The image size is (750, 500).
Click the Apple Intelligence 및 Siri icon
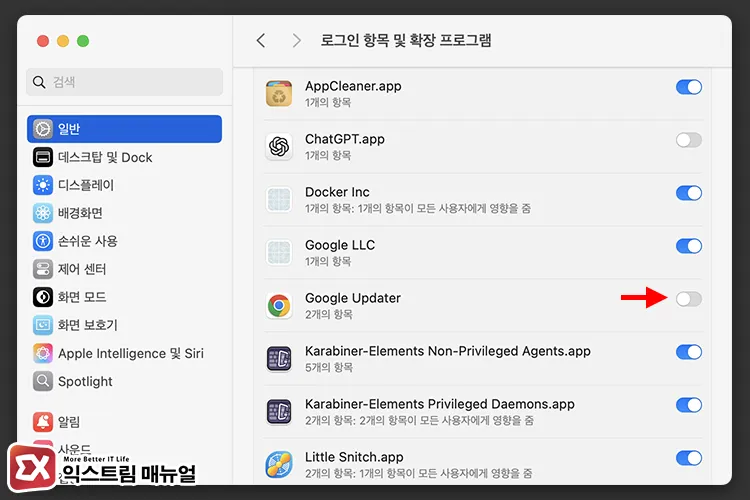pyautogui.click(x=43, y=353)
